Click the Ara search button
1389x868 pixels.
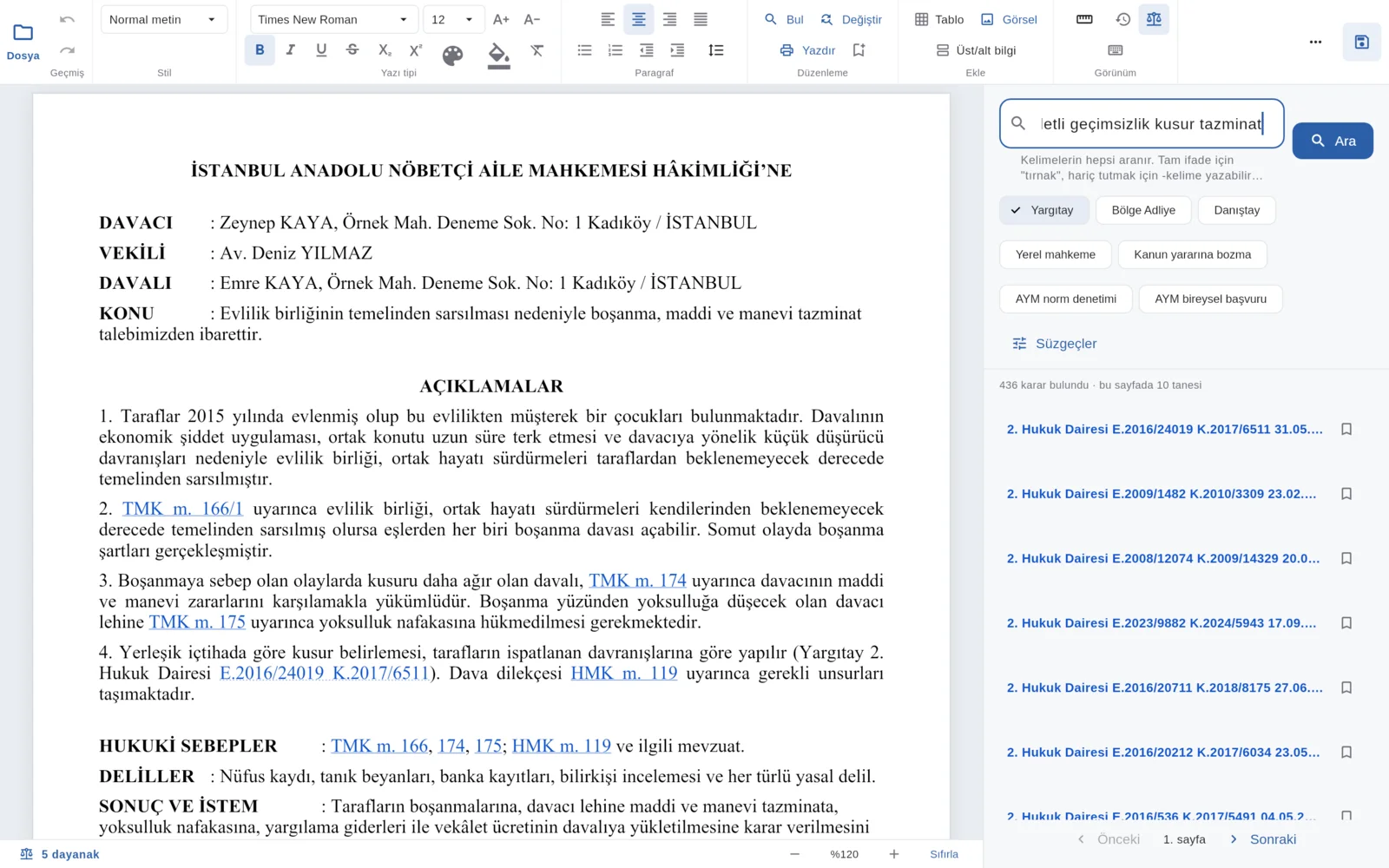[x=1333, y=141]
